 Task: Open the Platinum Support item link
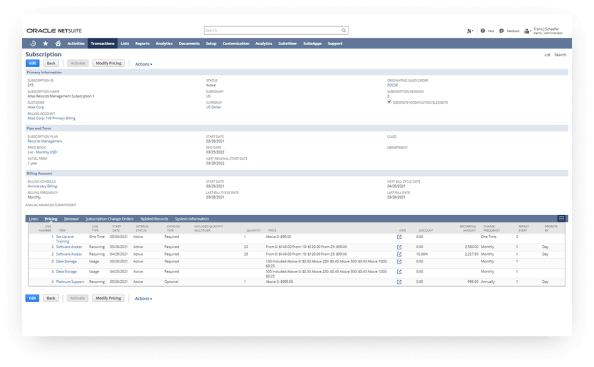pos(70,282)
